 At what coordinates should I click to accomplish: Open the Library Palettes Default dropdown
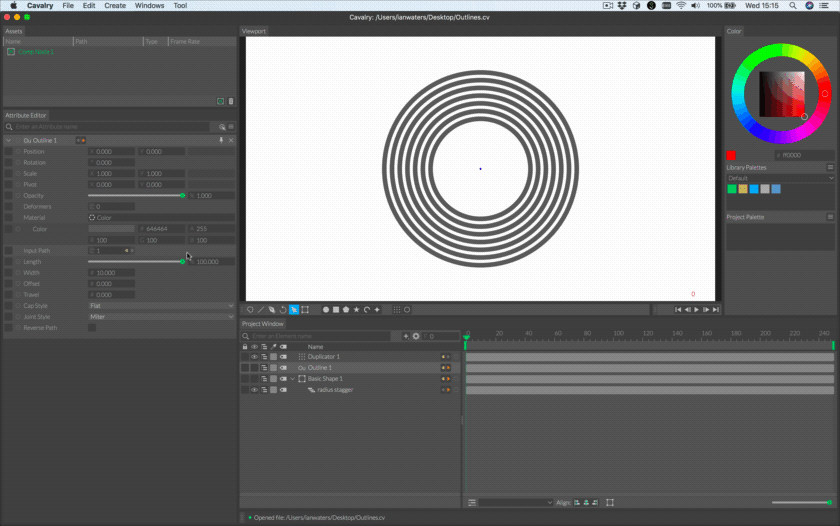pos(781,178)
